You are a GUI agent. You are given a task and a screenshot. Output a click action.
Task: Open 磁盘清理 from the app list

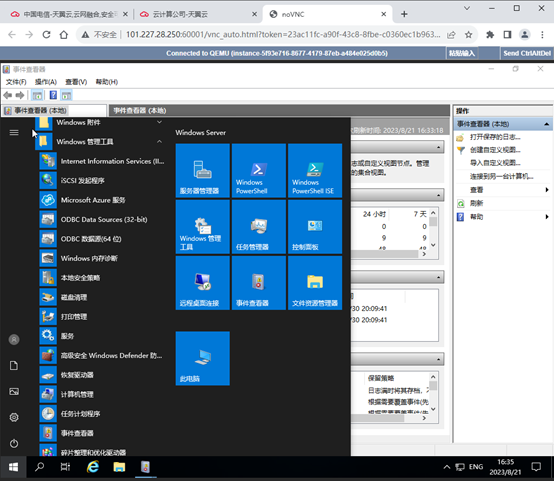click(x=102, y=297)
